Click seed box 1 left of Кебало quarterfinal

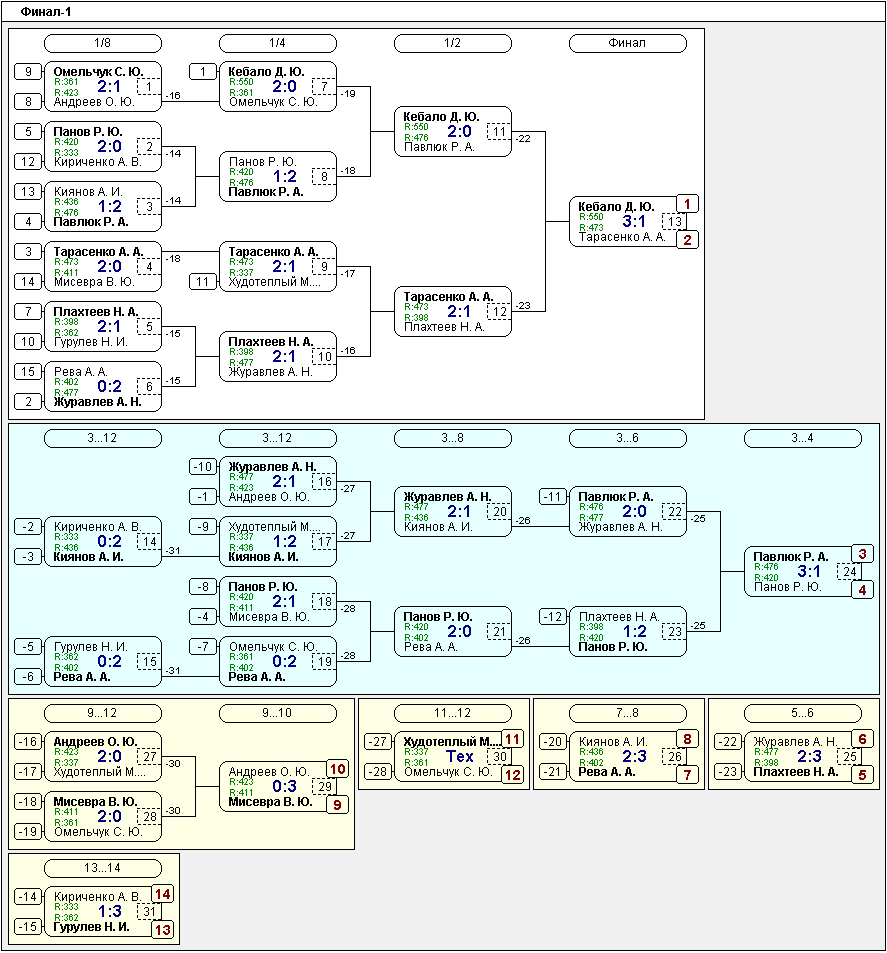click(203, 72)
